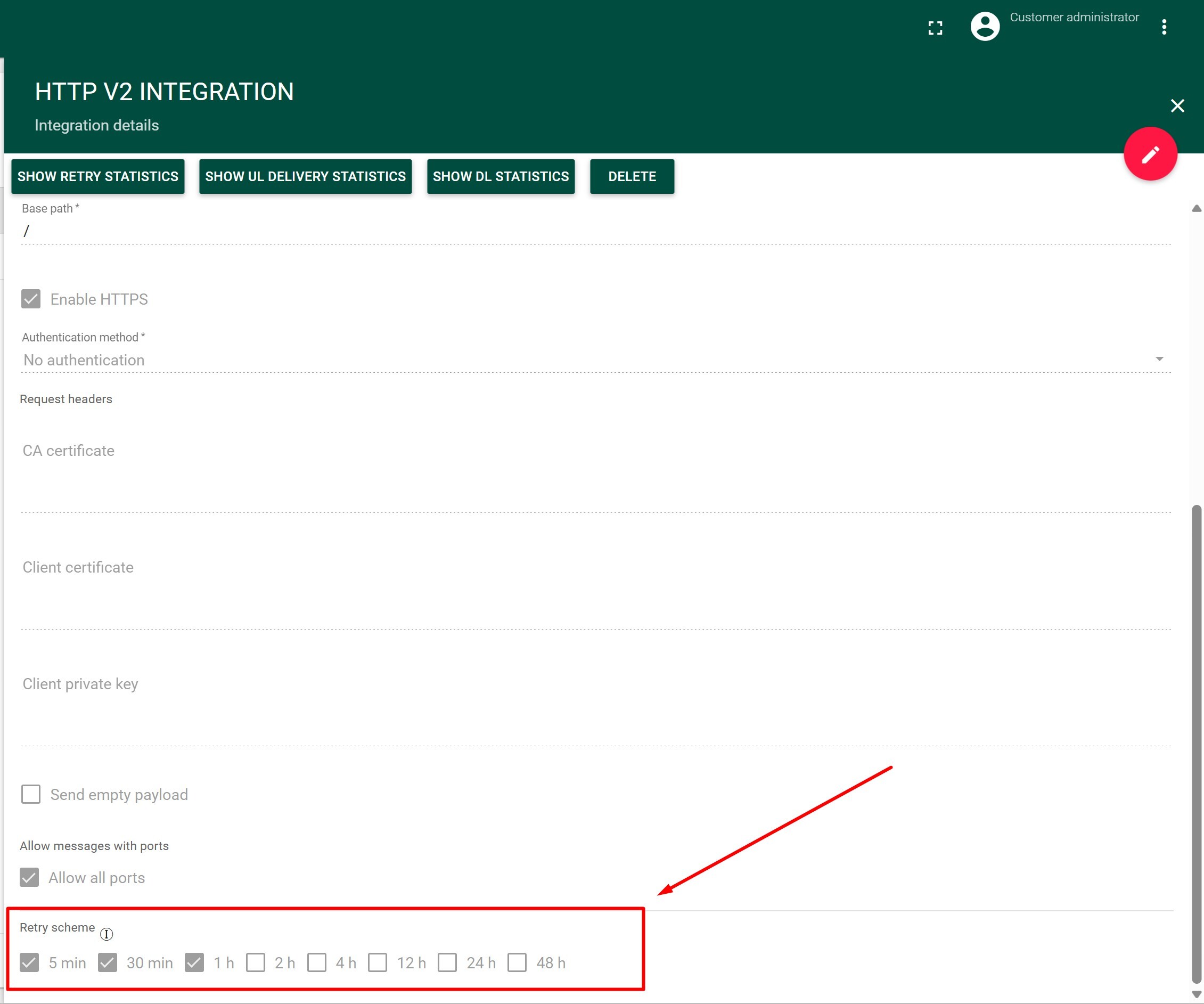Click the Base path input field
The height and width of the screenshot is (1004, 1204).
(595, 231)
